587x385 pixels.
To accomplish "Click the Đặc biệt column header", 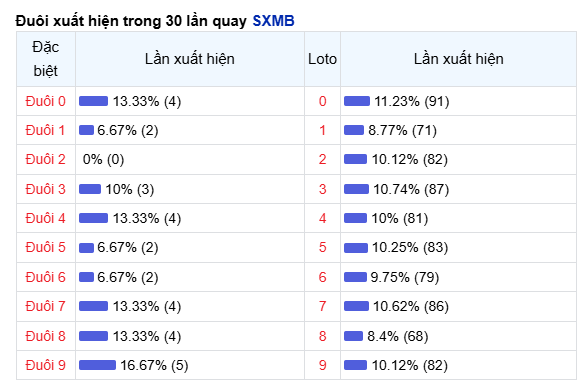I will (x=46, y=59).
